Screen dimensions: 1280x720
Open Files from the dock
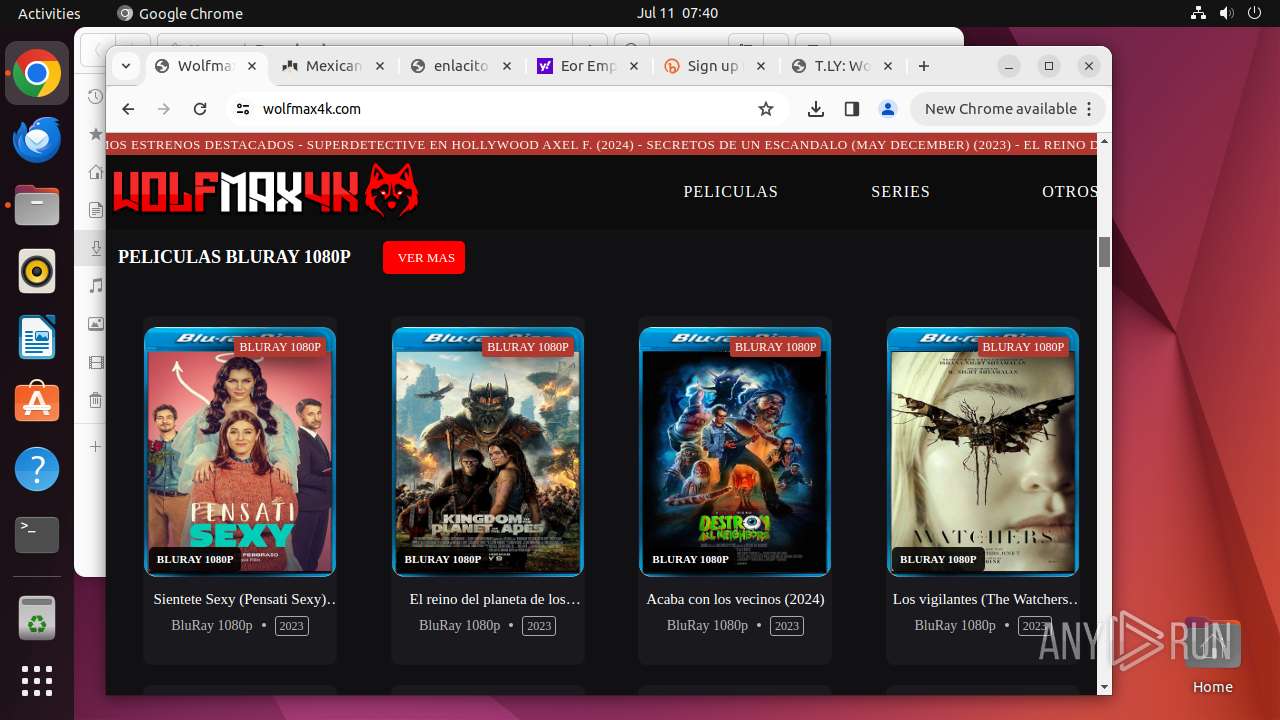point(37,205)
